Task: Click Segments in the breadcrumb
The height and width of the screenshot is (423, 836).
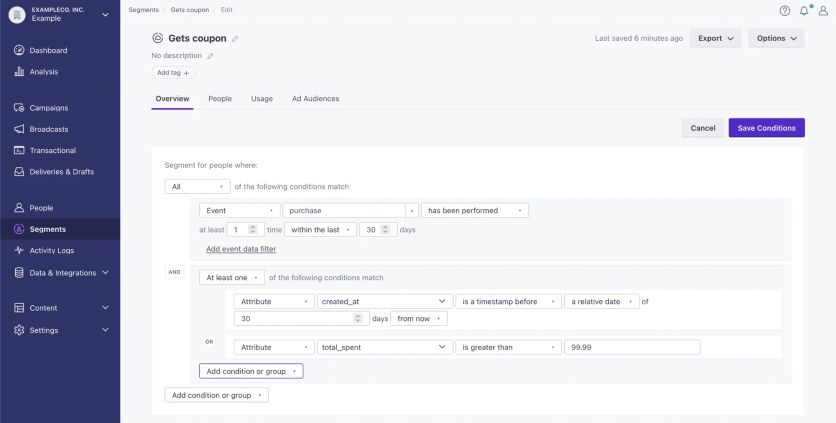Action: (143, 10)
